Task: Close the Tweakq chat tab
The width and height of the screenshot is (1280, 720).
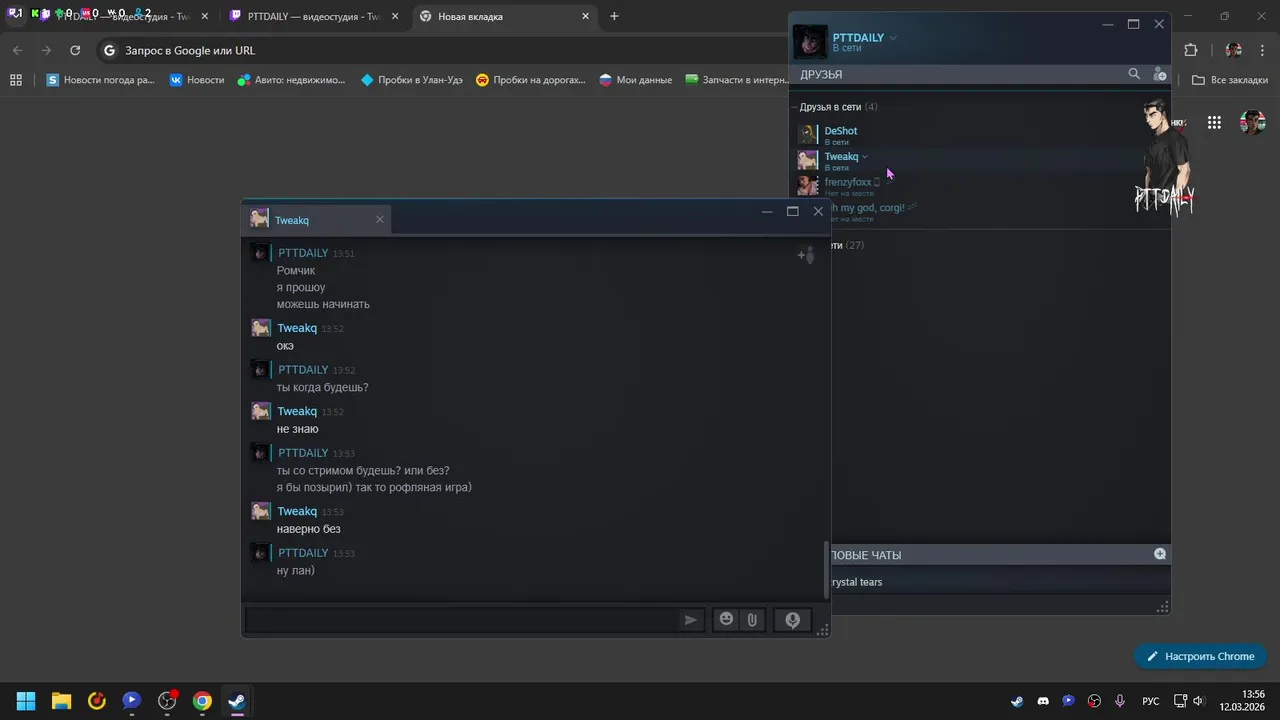Action: (x=380, y=220)
